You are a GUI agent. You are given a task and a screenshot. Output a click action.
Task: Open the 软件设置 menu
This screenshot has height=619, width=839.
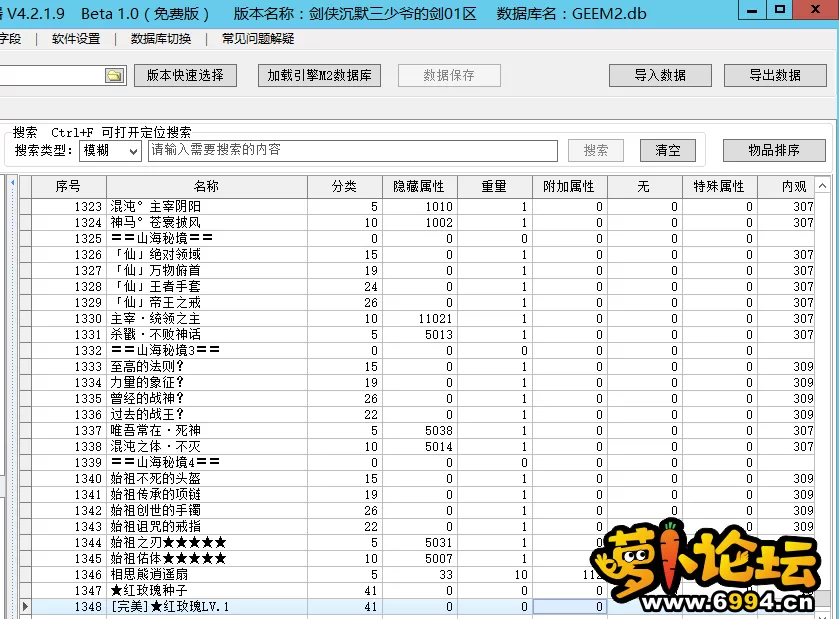coord(76,39)
